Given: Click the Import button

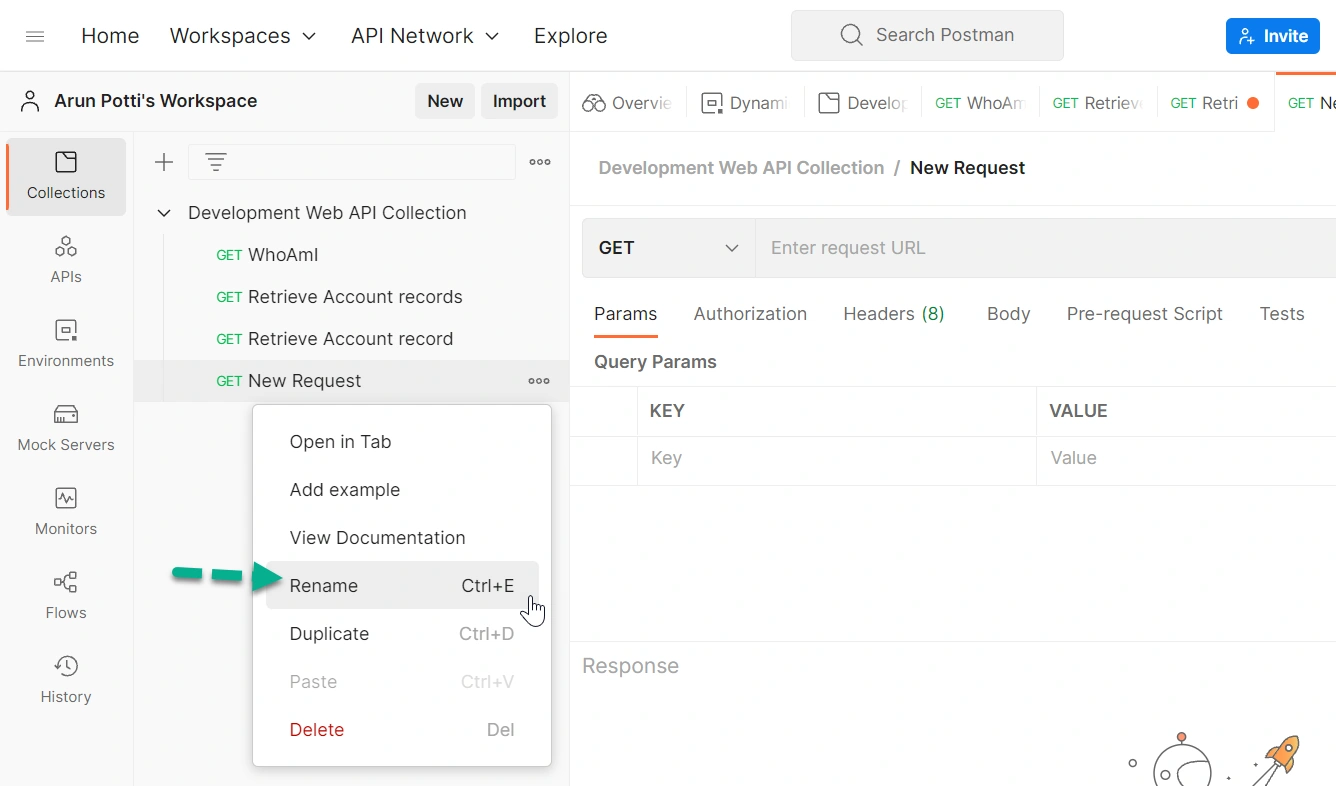Looking at the screenshot, I should point(519,101).
